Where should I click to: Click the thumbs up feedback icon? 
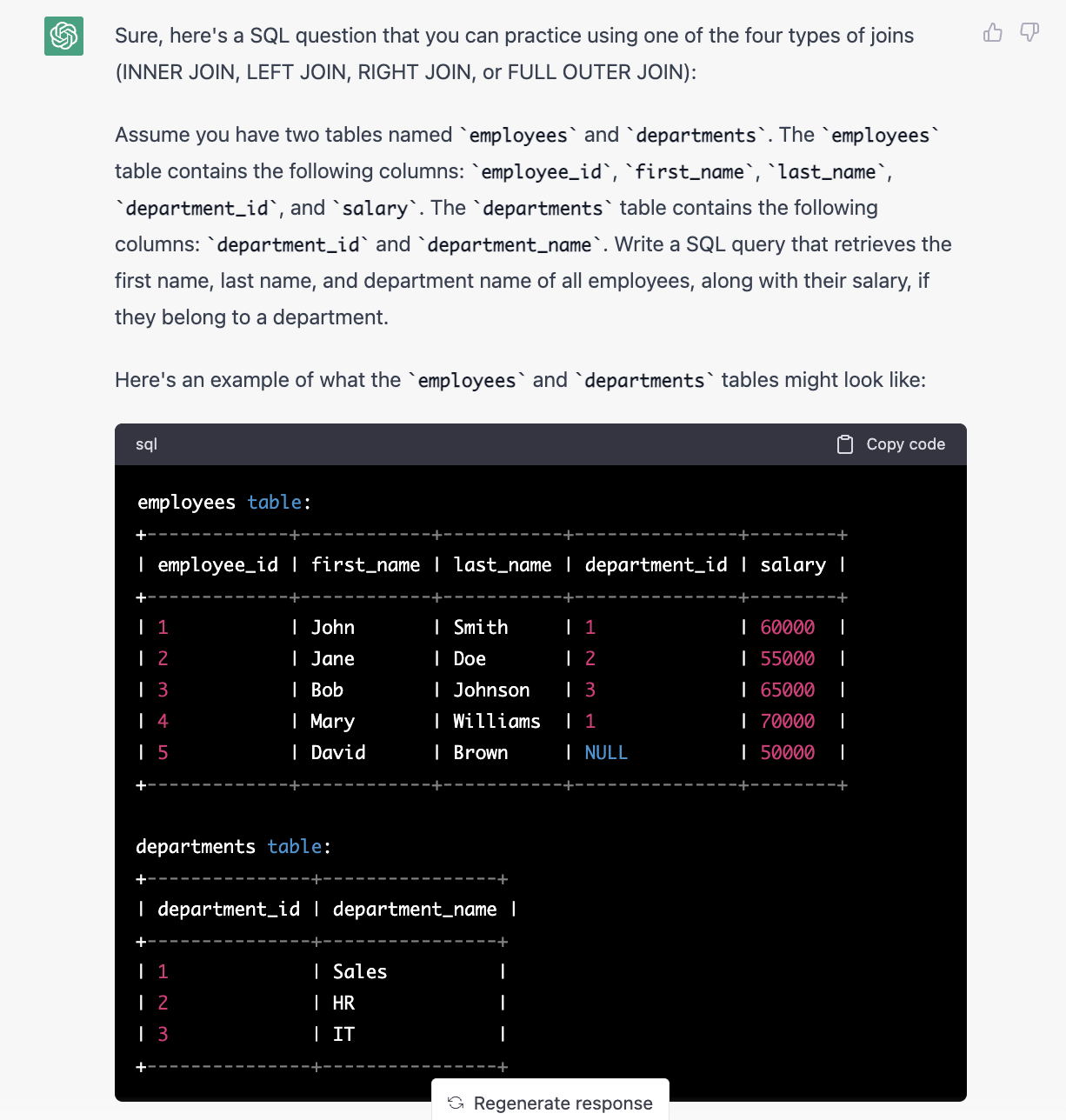992,33
